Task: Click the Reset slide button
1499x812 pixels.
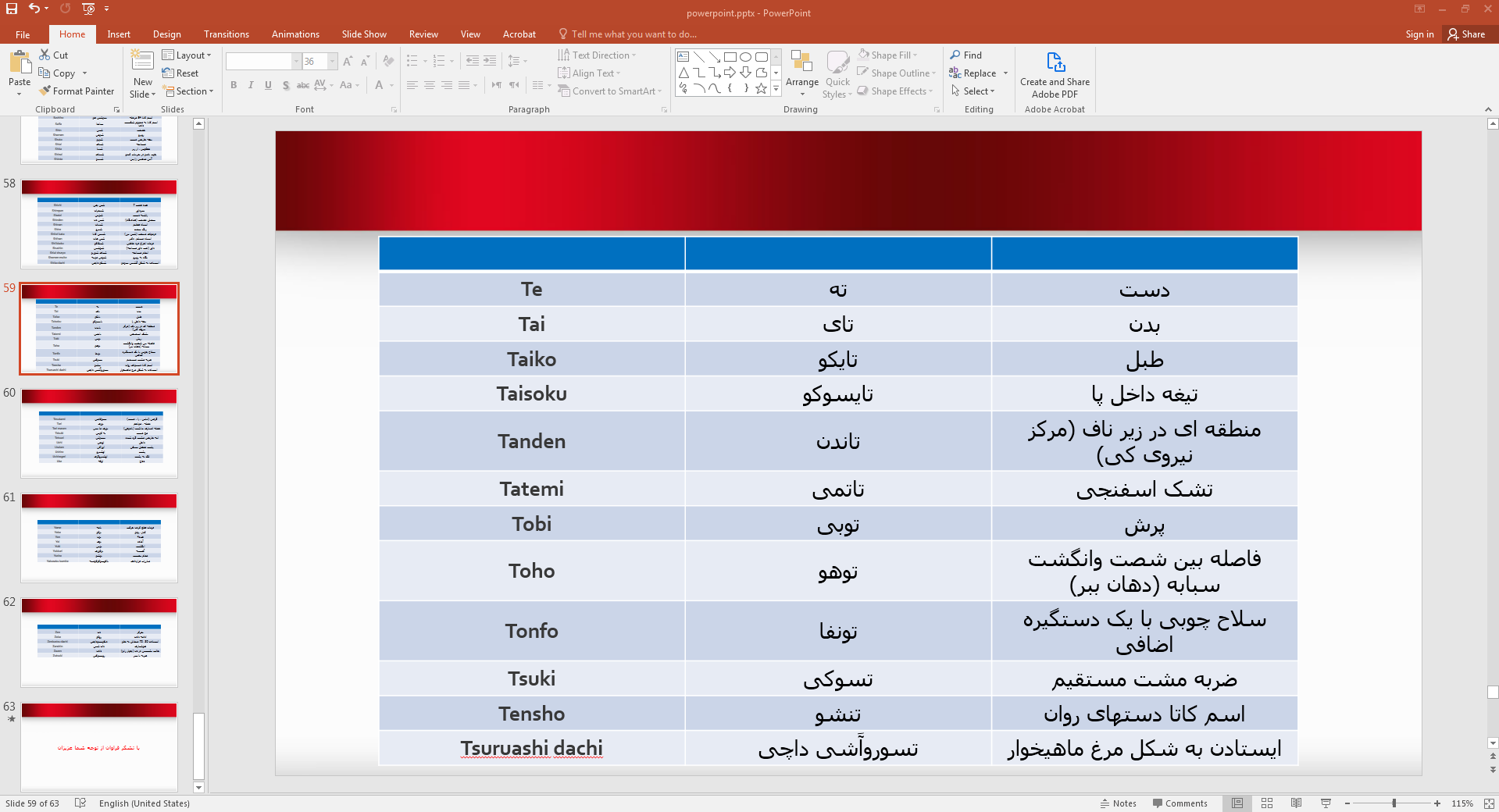Action: 180,73
